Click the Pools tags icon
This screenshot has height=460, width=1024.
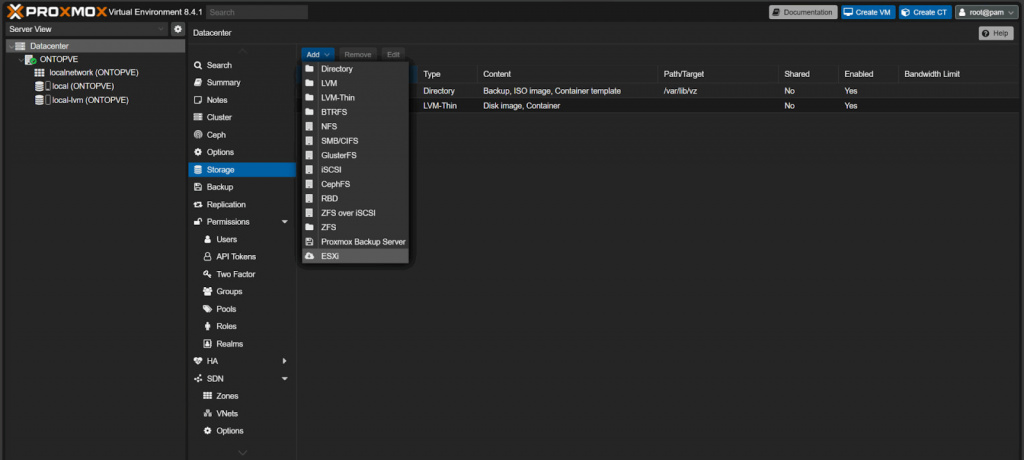208,309
